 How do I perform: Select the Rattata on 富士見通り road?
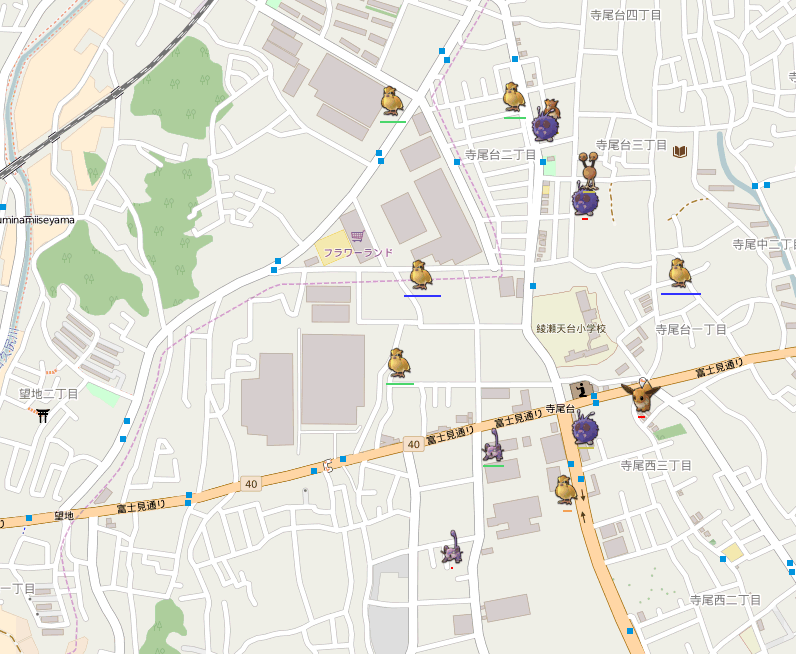(493, 446)
